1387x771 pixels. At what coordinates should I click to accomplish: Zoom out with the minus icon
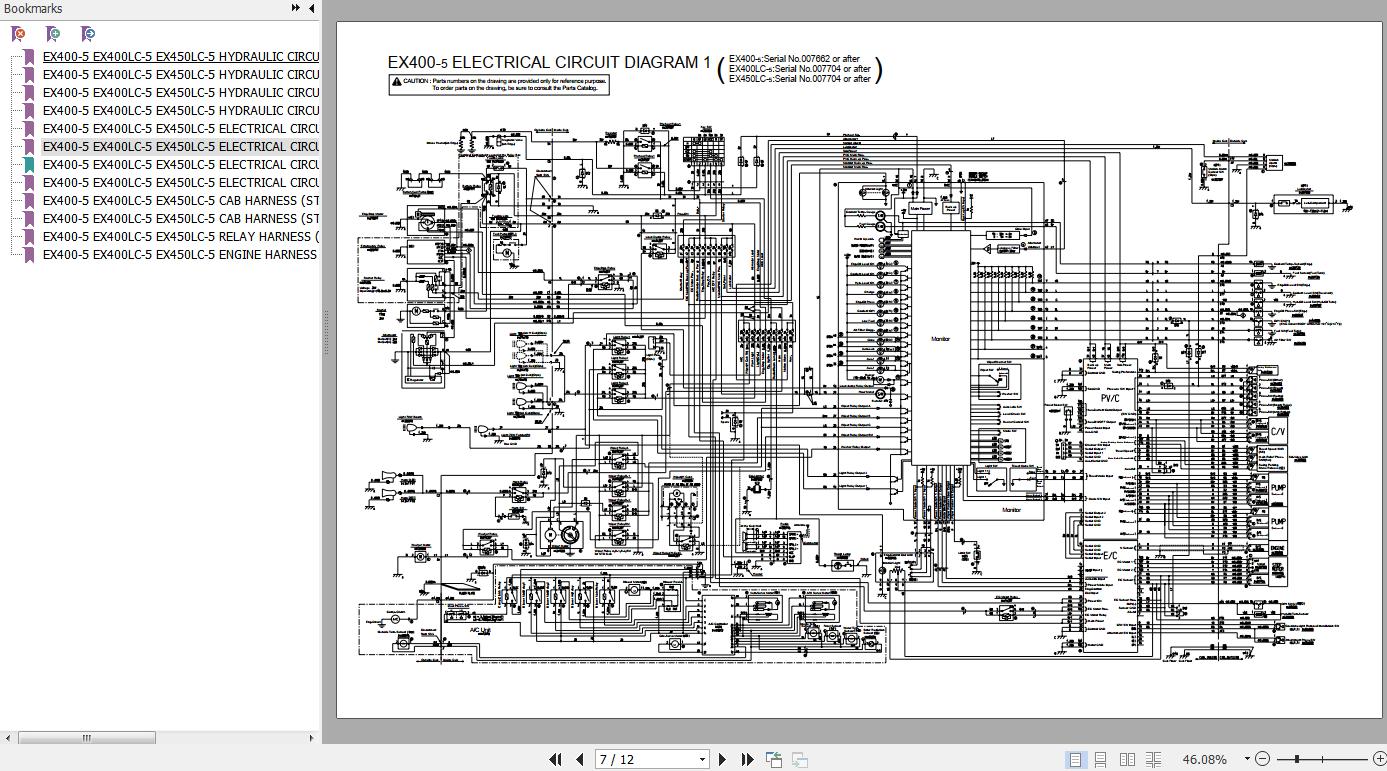point(1263,760)
